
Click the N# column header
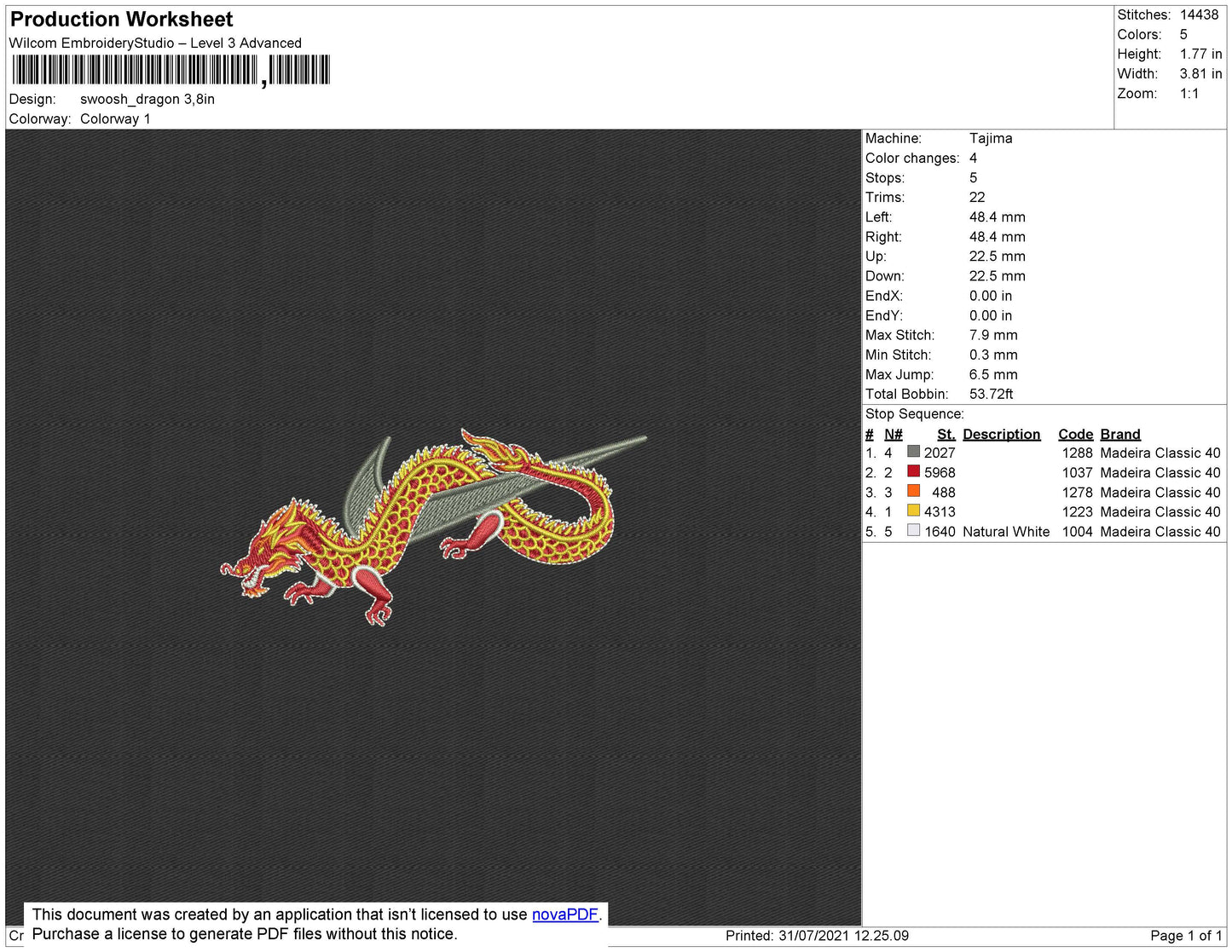[893, 434]
